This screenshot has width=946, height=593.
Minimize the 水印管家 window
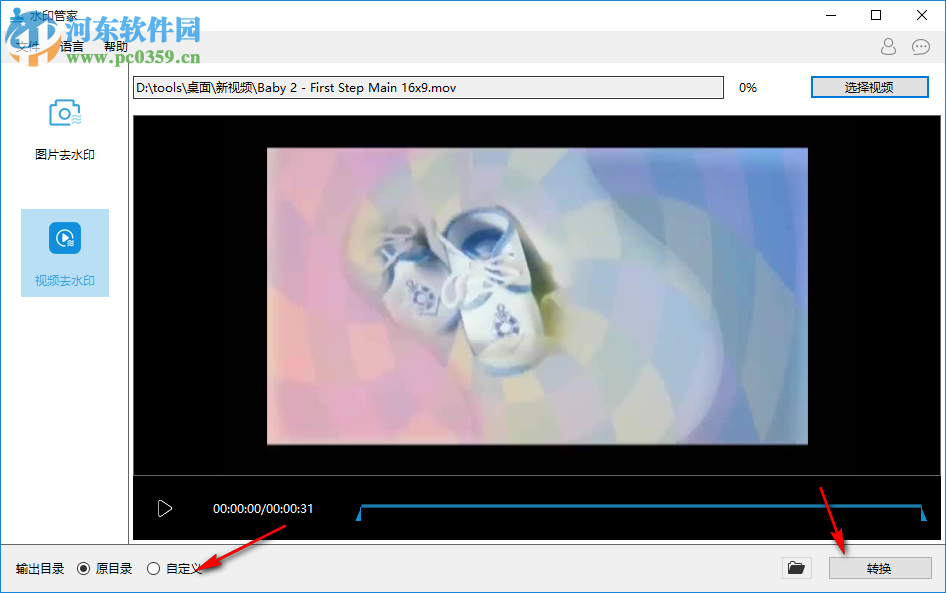831,15
